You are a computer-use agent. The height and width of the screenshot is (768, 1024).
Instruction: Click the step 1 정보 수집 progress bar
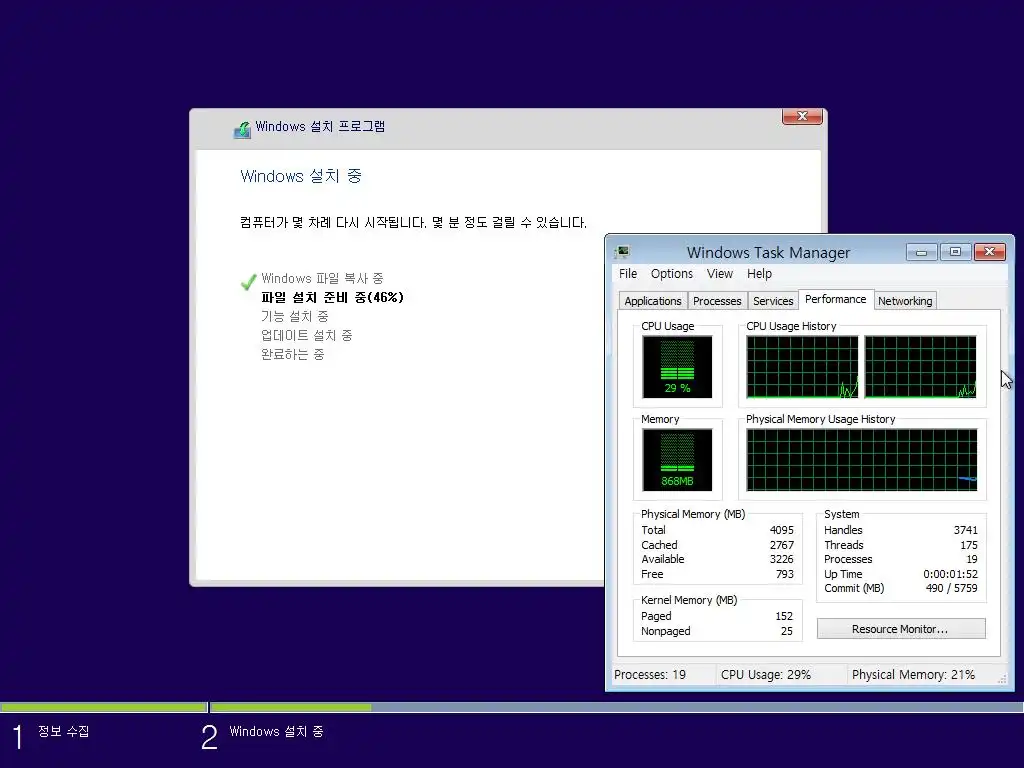[103, 707]
